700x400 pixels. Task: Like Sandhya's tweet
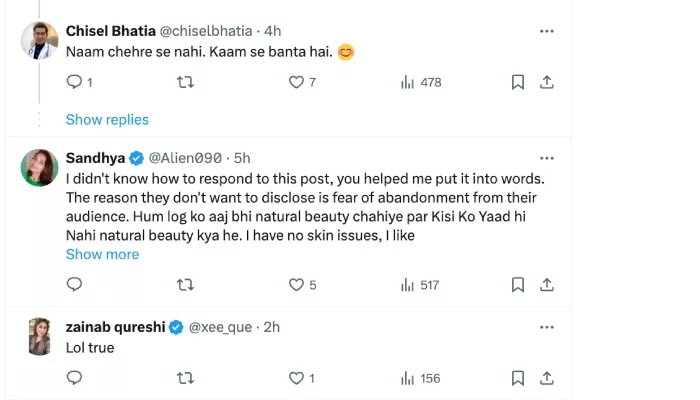click(x=296, y=285)
